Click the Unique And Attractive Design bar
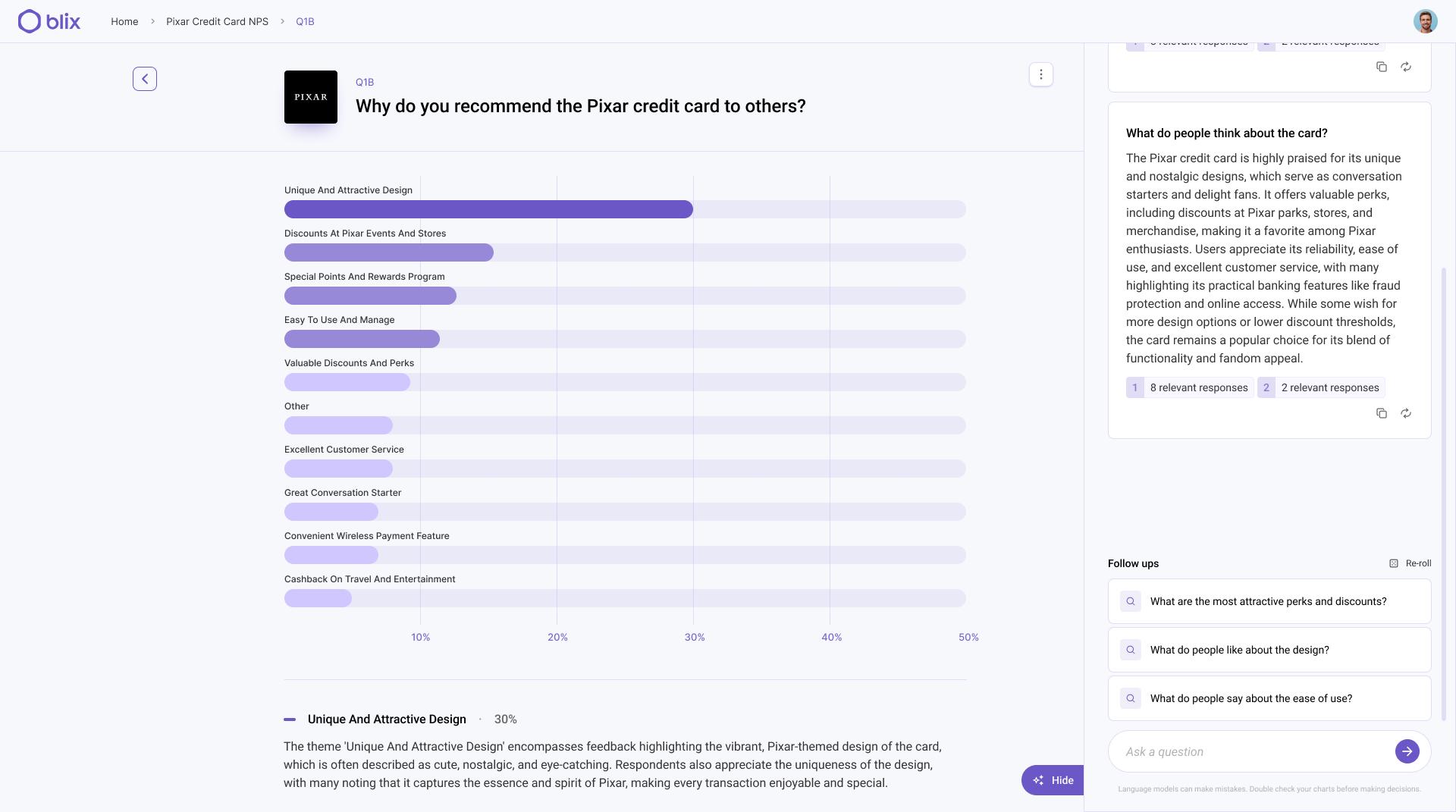This screenshot has height=812, width=1456. (488, 209)
